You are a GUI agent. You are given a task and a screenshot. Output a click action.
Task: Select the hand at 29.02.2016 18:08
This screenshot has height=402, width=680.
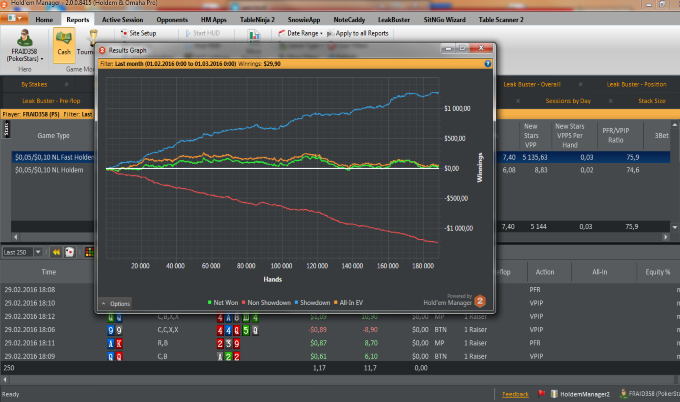30,289
